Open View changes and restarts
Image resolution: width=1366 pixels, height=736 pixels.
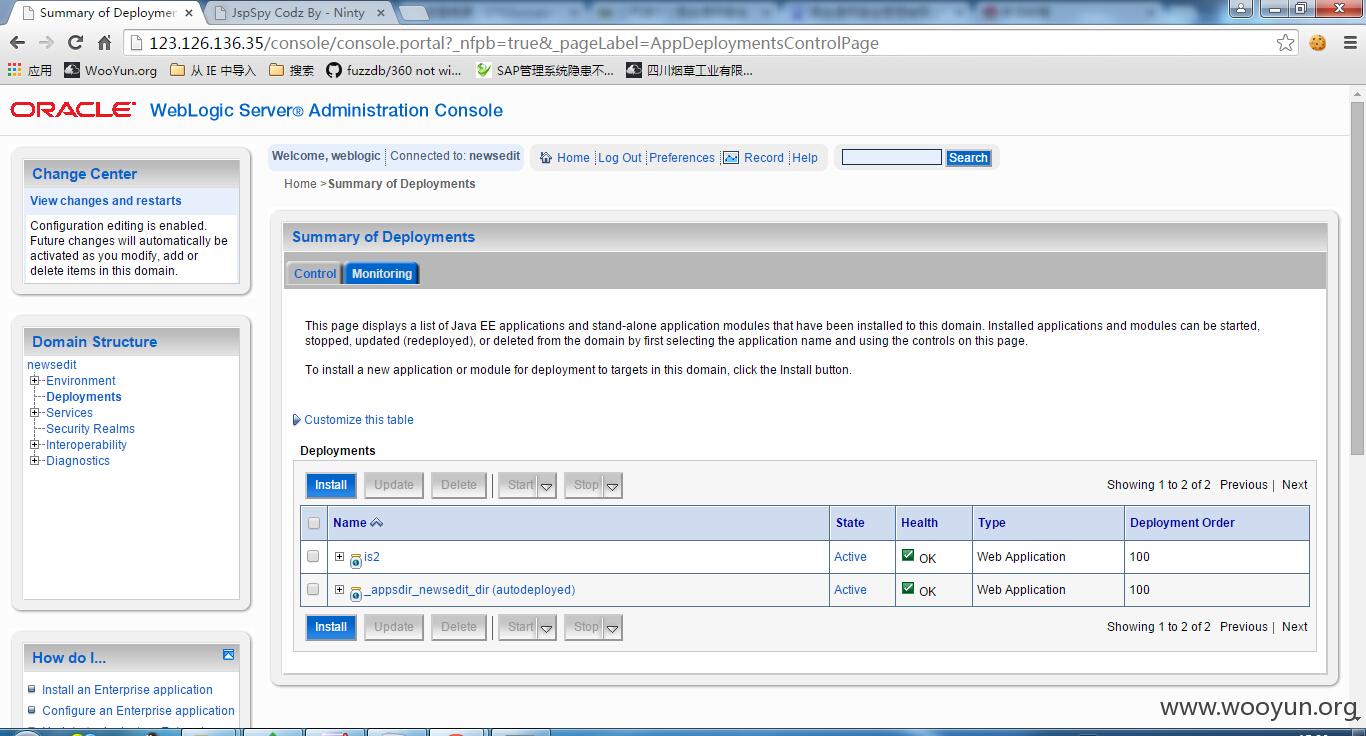click(106, 201)
